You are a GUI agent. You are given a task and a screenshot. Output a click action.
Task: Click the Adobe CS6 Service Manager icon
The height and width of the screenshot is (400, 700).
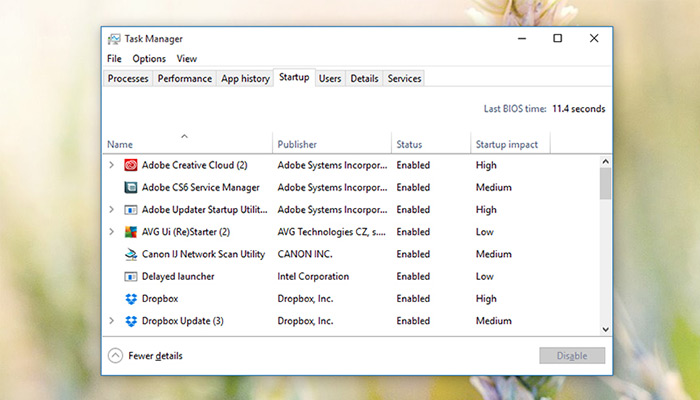[131, 188]
